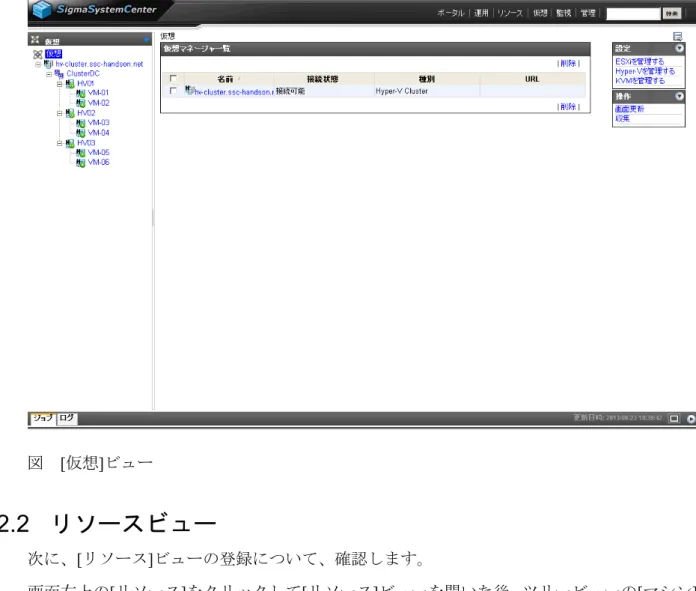Select VM-04 in the tree
Image resolution: width=696 pixels, height=591 pixels.
[99, 133]
